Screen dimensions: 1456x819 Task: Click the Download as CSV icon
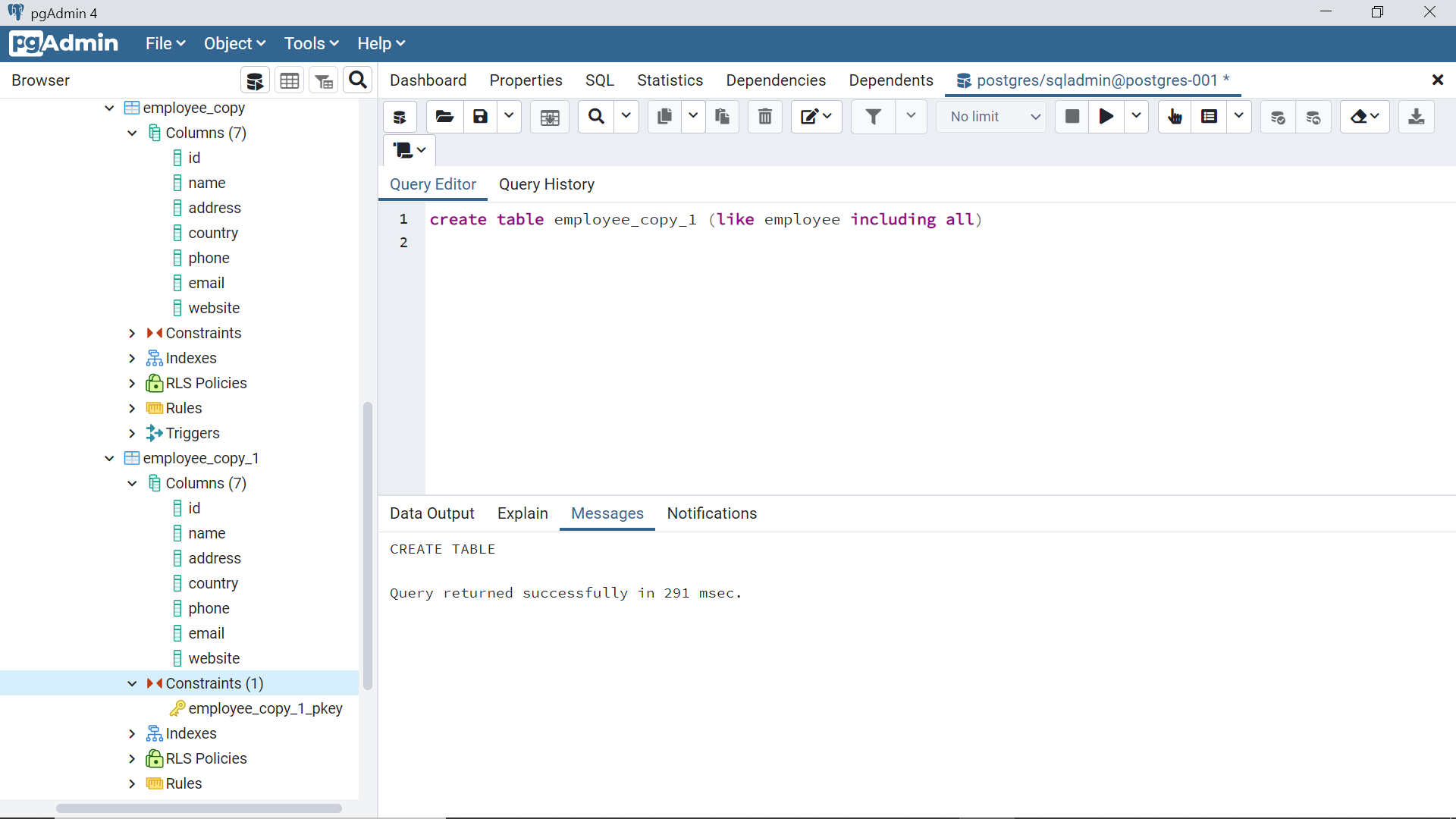pyautogui.click(x=1416, y=117)
